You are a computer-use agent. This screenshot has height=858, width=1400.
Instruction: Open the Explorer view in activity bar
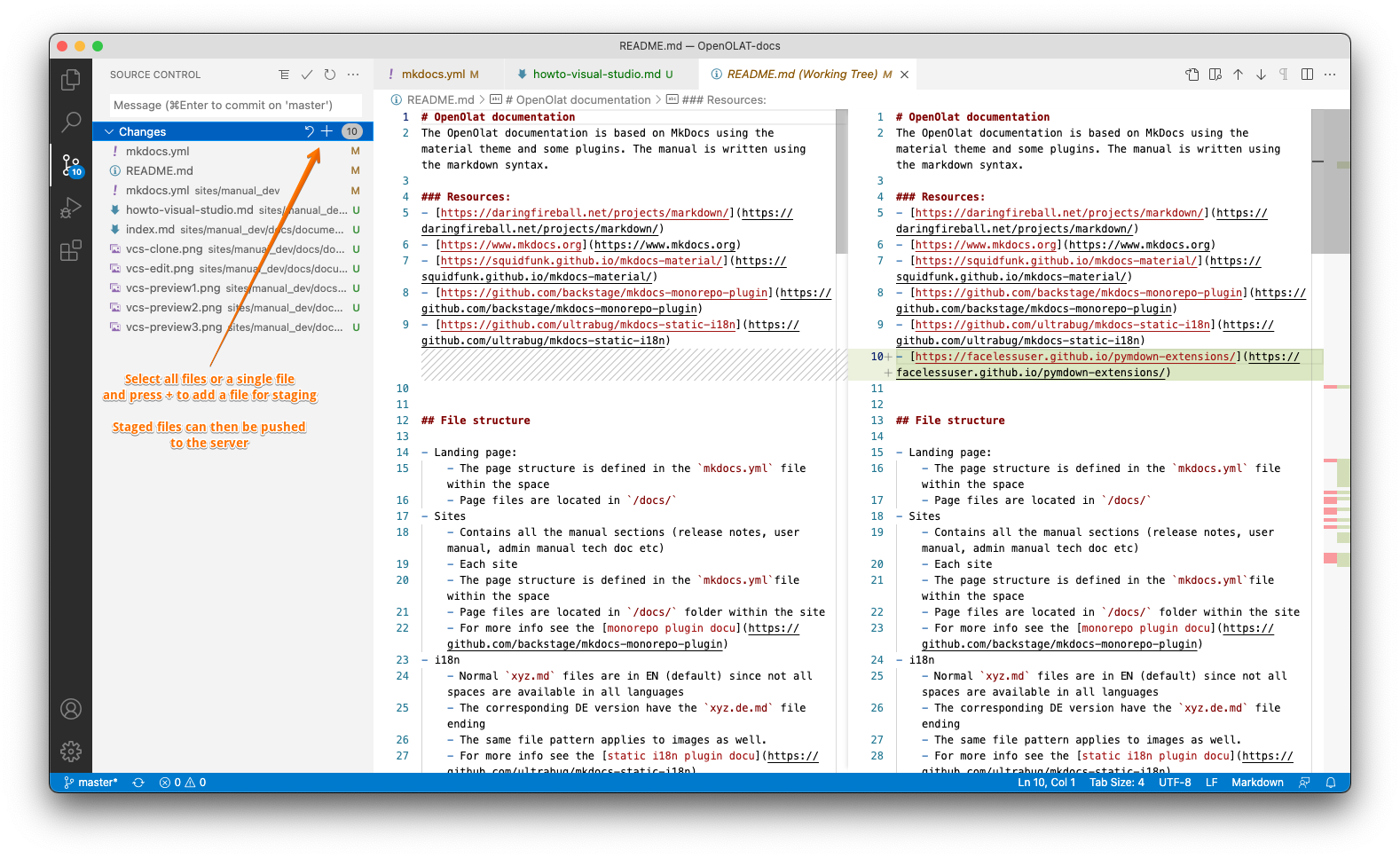click(x=71, y=81)
